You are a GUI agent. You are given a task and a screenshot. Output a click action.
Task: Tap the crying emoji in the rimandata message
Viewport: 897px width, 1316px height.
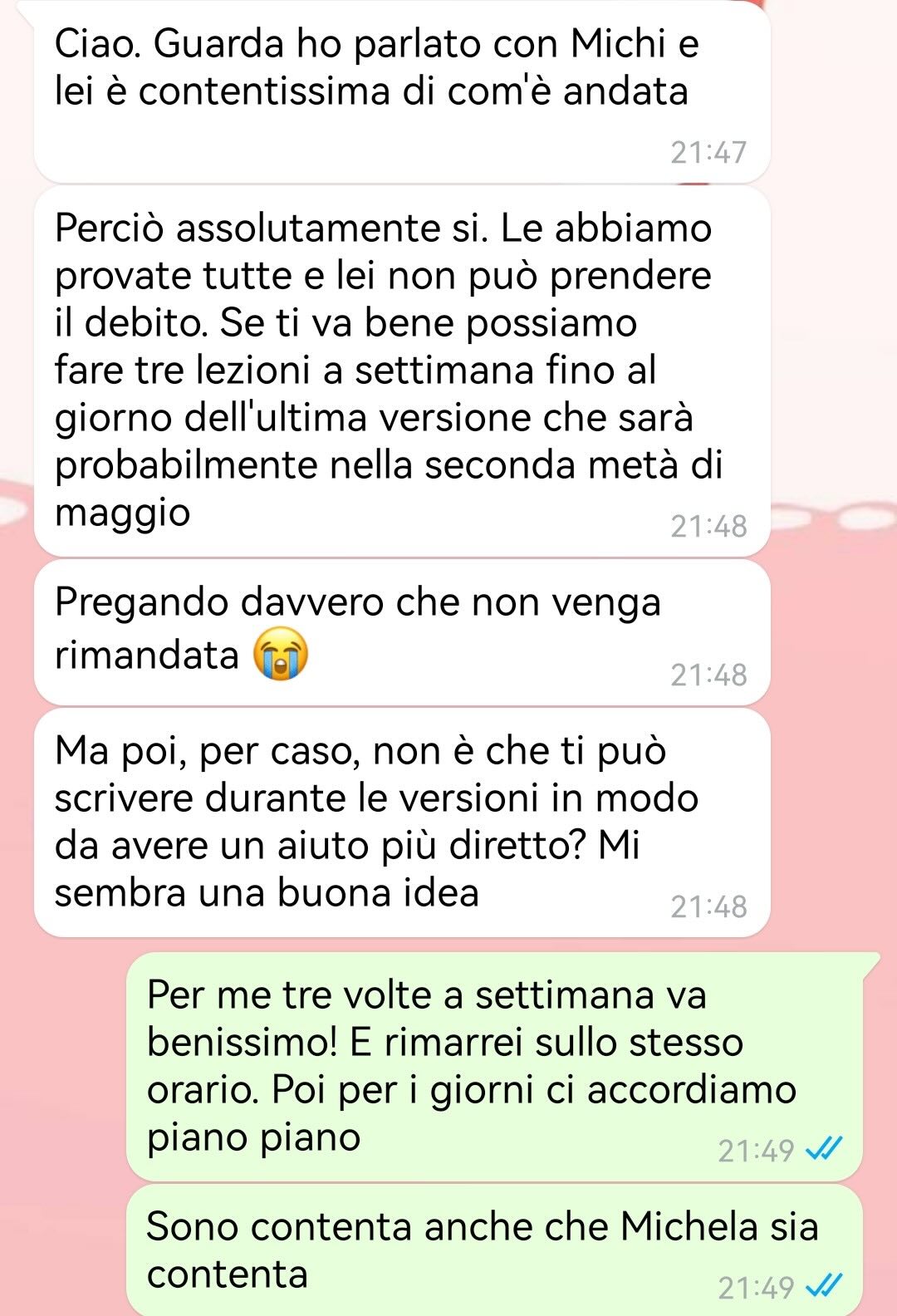pos(281,655)
